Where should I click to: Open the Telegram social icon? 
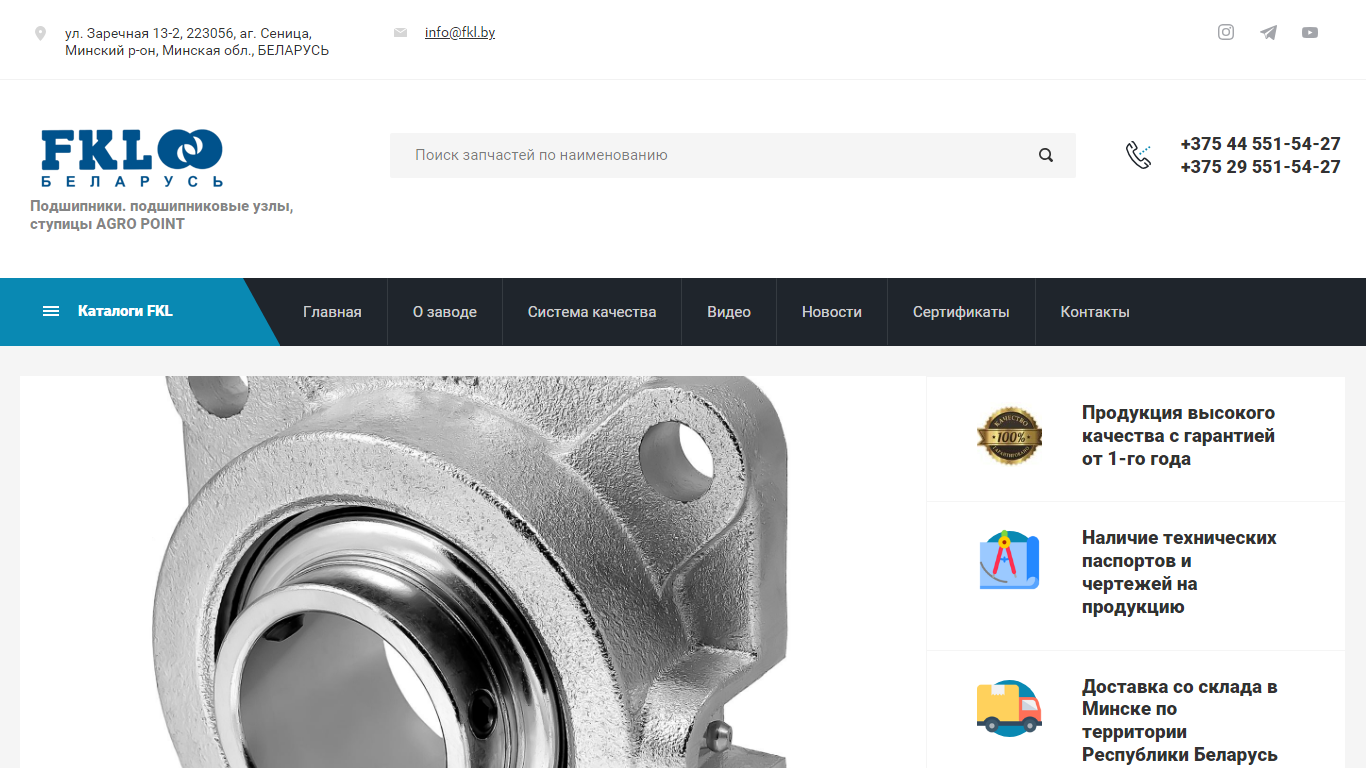(1268, 32)
